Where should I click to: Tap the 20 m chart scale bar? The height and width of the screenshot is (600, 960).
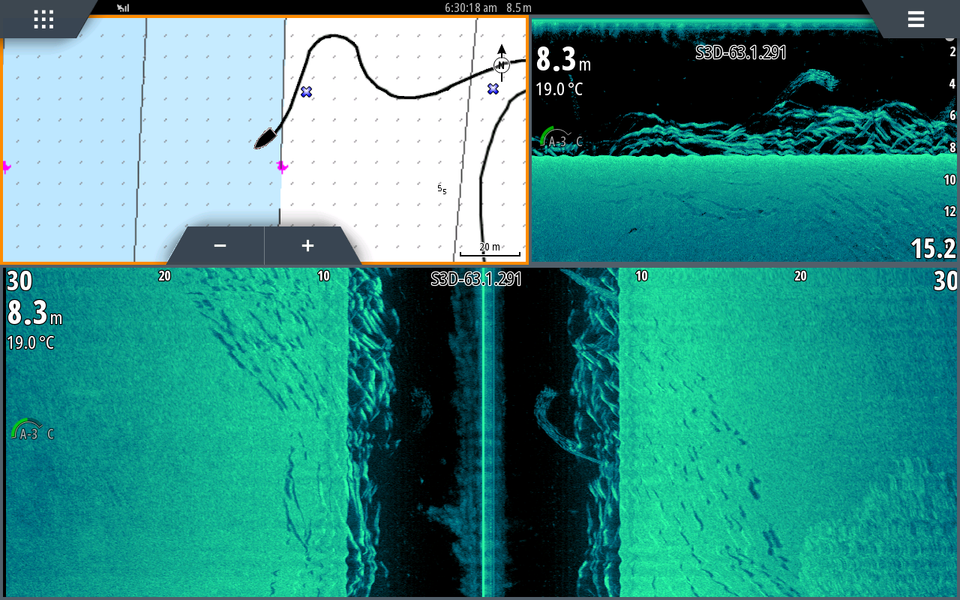489,250
